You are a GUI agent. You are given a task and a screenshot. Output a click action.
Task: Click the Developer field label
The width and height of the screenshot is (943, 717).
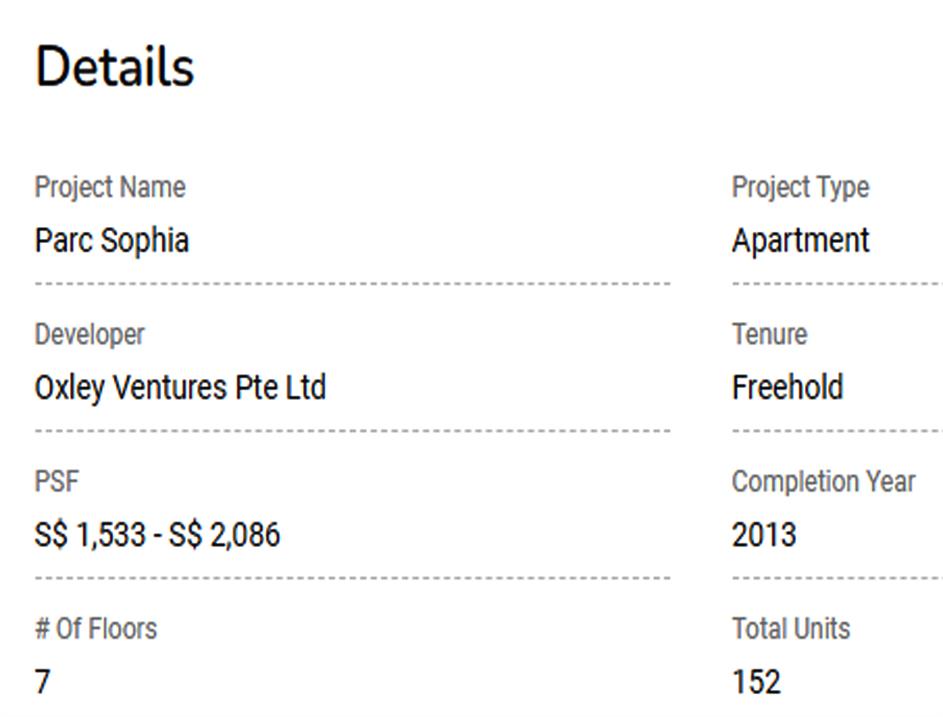point(90,334)
